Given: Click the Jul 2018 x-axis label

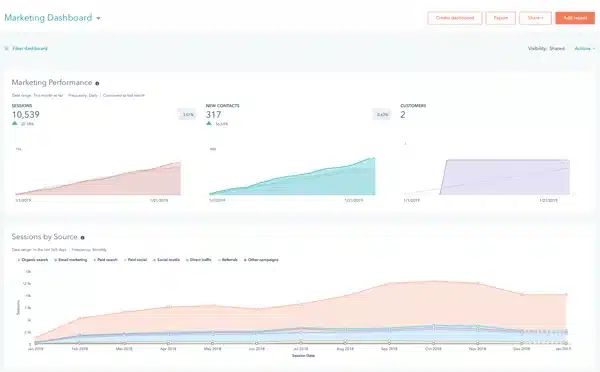Looking at the screenshot, I should pos(301,349).
